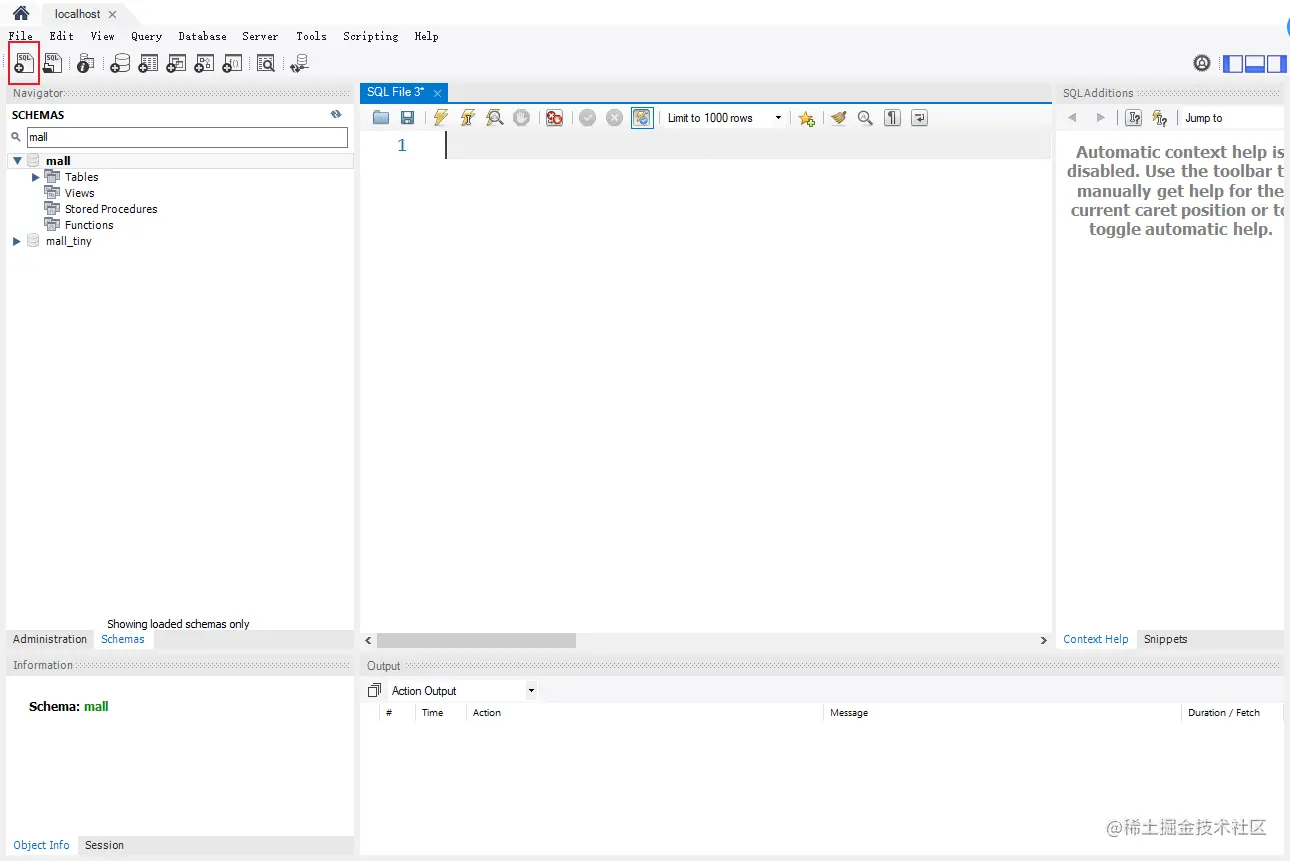This screenshot has height=861, width=1290.
Task: Open the File menu
Action: point(21,36)
